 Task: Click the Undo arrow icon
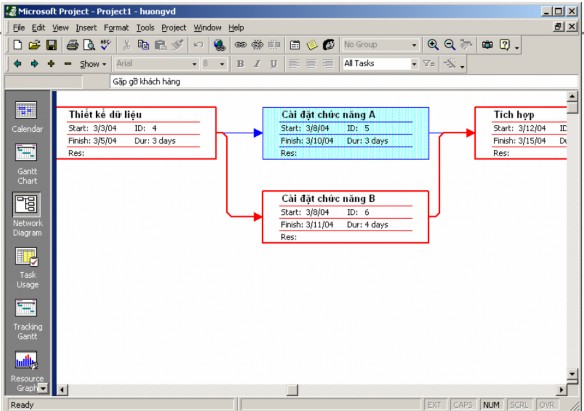pyautogui.click(x=198, y=45)
